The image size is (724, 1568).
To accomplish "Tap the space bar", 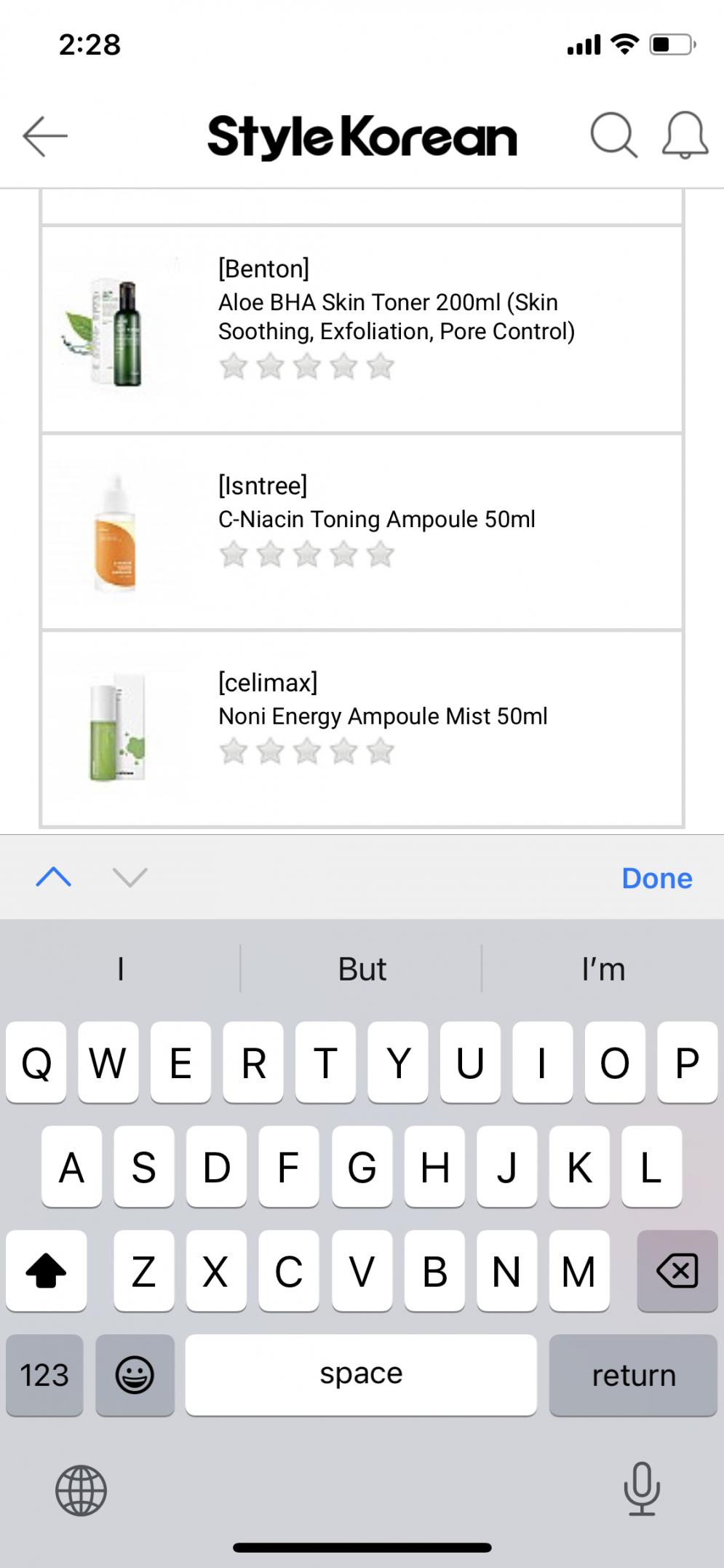I will point(361,1375).
